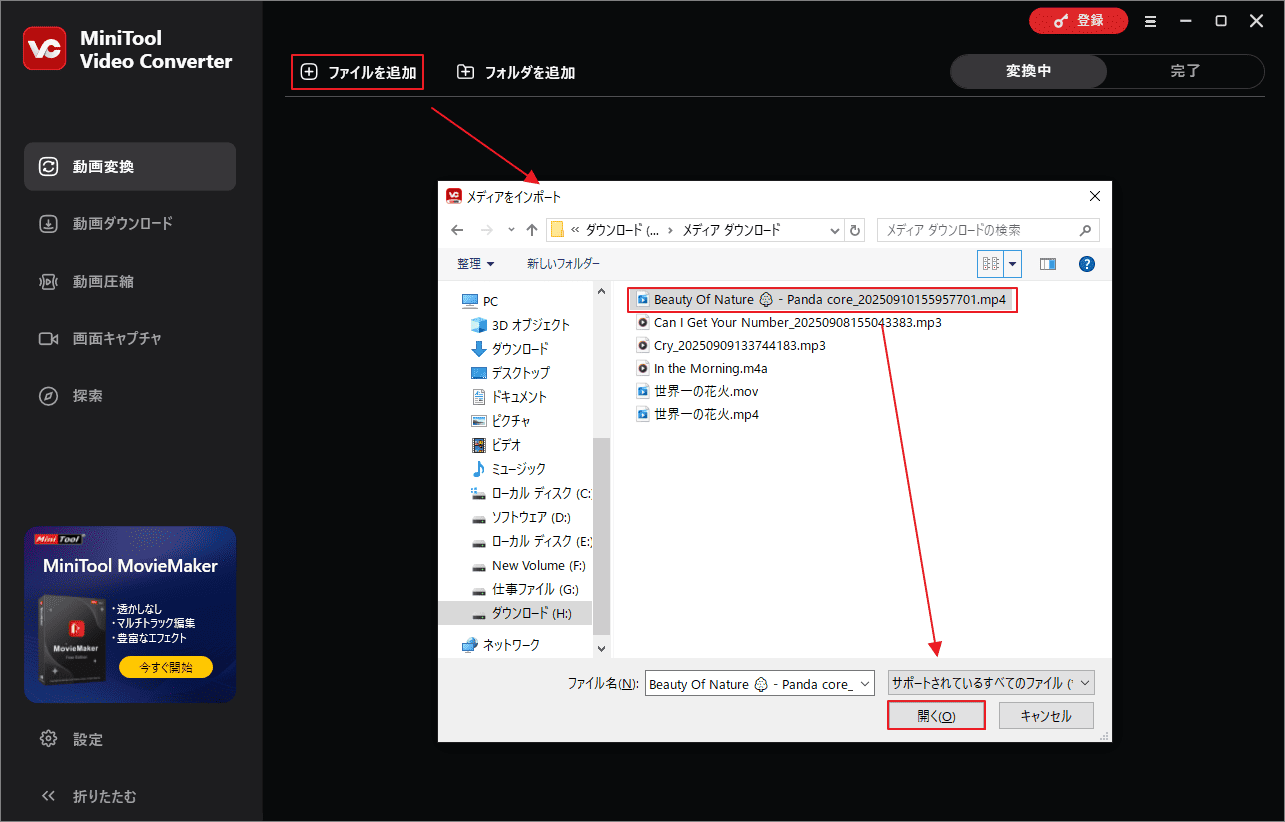Select ローカル ディスク (C:) drive
This screenshot has height=822, width=1285.
(531, 493)
